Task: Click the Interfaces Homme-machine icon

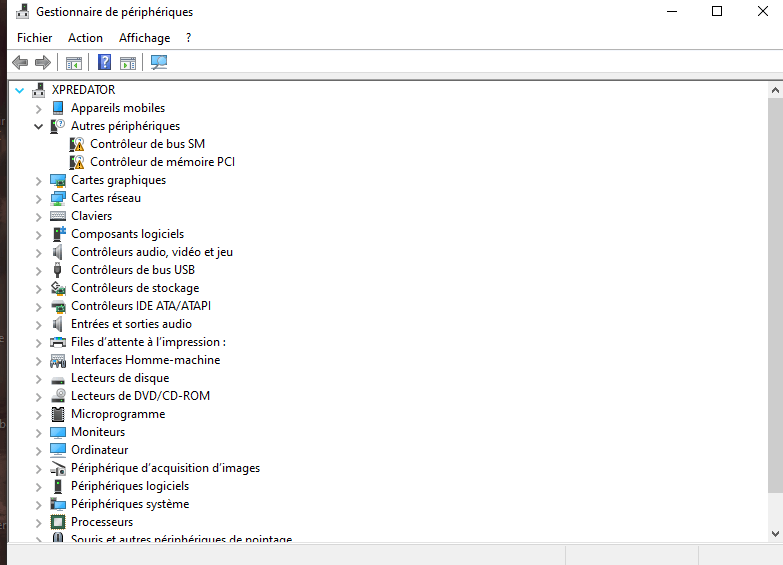Action: tap(58, 360)
